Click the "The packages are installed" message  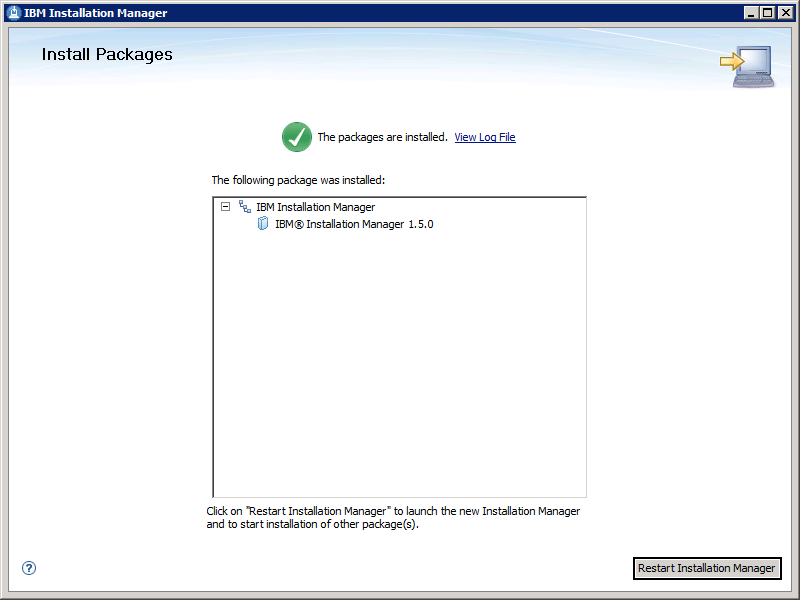382,137
